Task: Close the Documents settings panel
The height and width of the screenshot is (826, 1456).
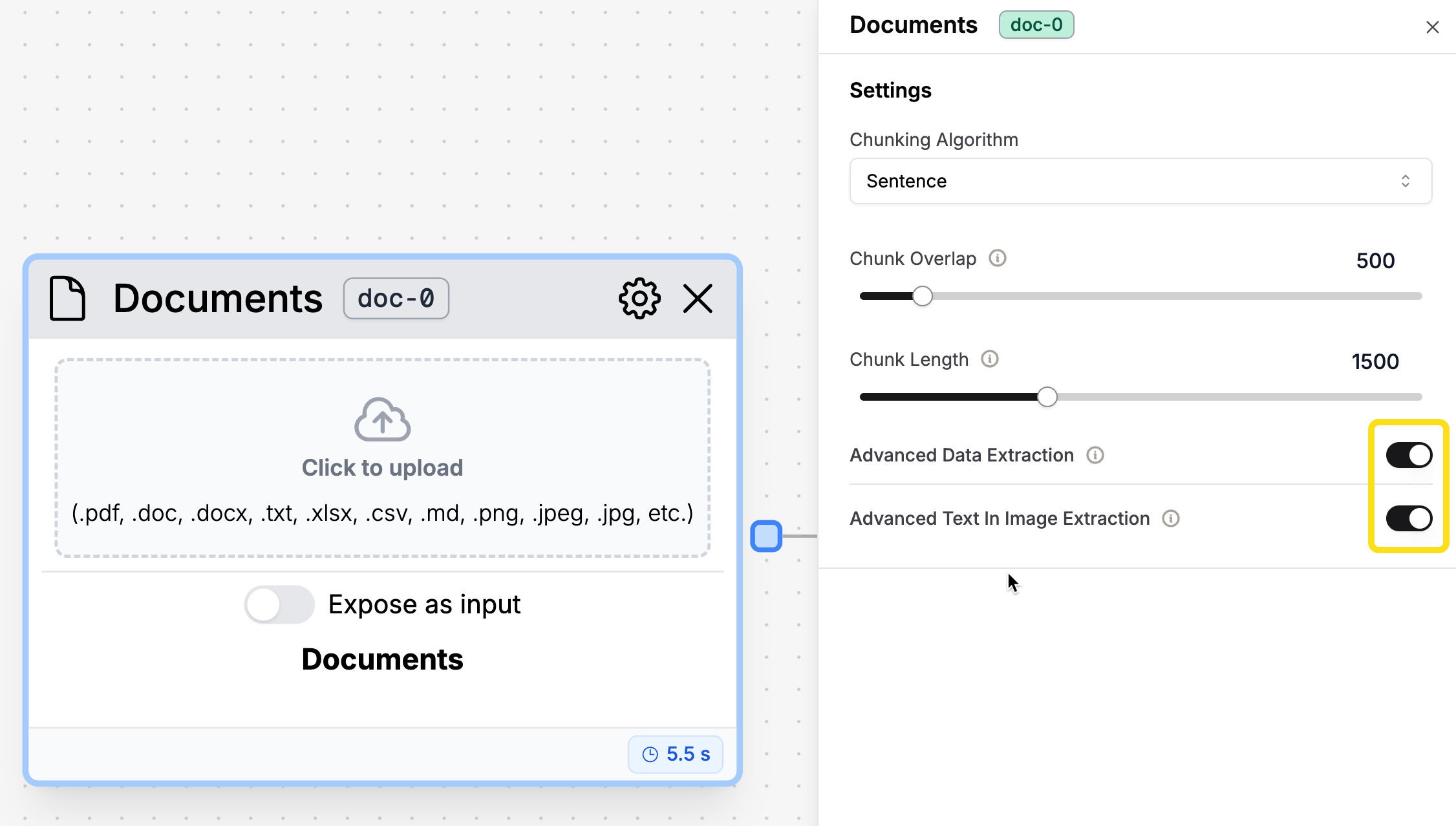Action: [x=1433, y=27]
